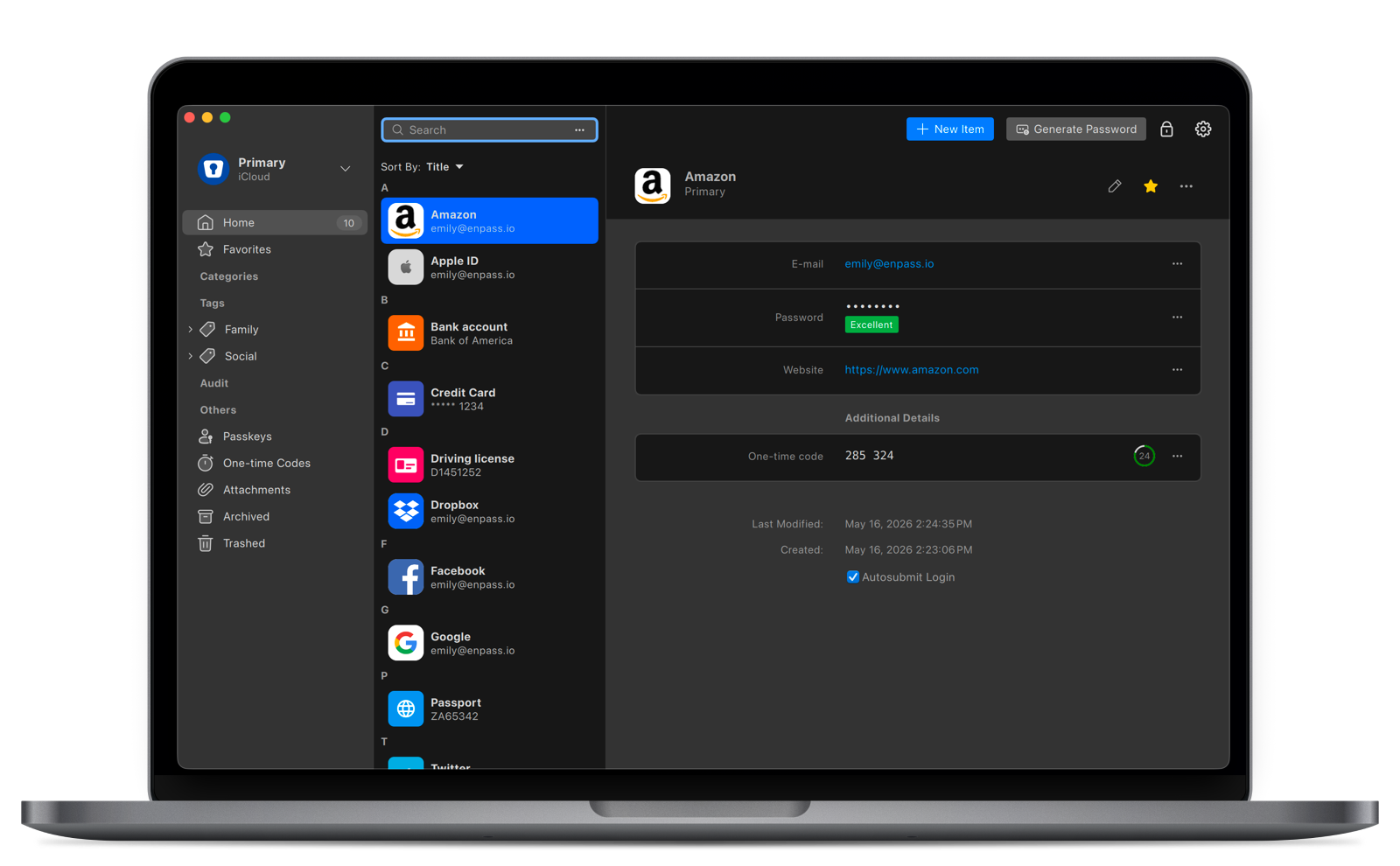The image size is (1400, 866).
Task: Lock the vault with the padlock icon
Action: pos(1166,129)
